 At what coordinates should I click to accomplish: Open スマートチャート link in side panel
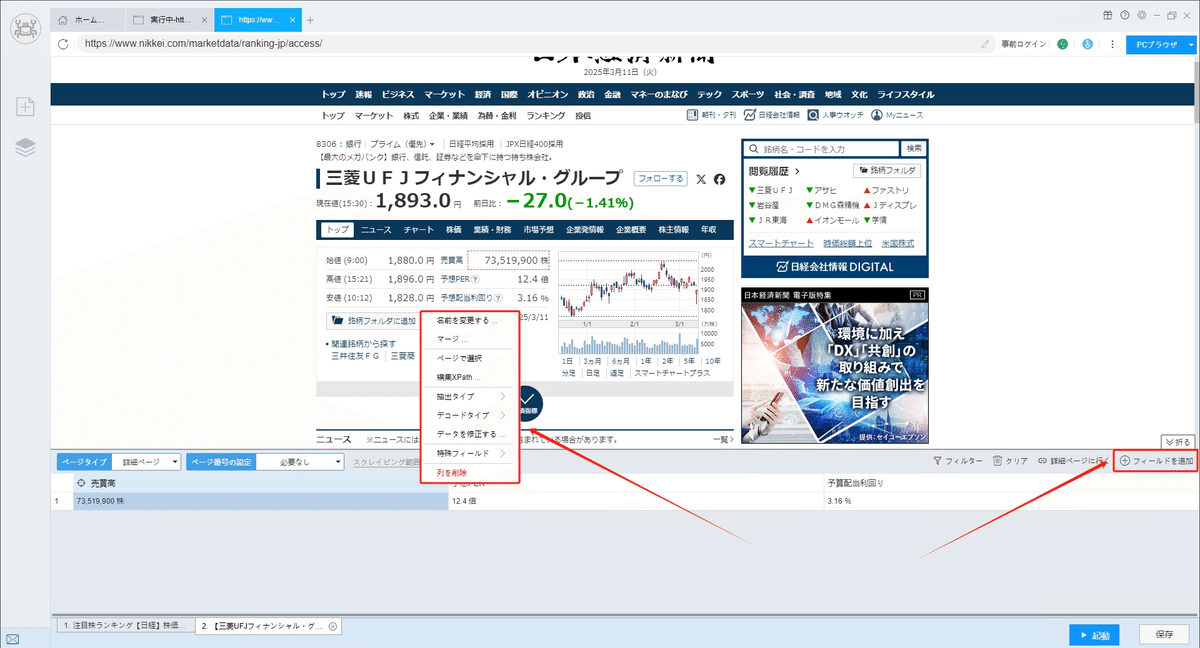tap(781, 243)
